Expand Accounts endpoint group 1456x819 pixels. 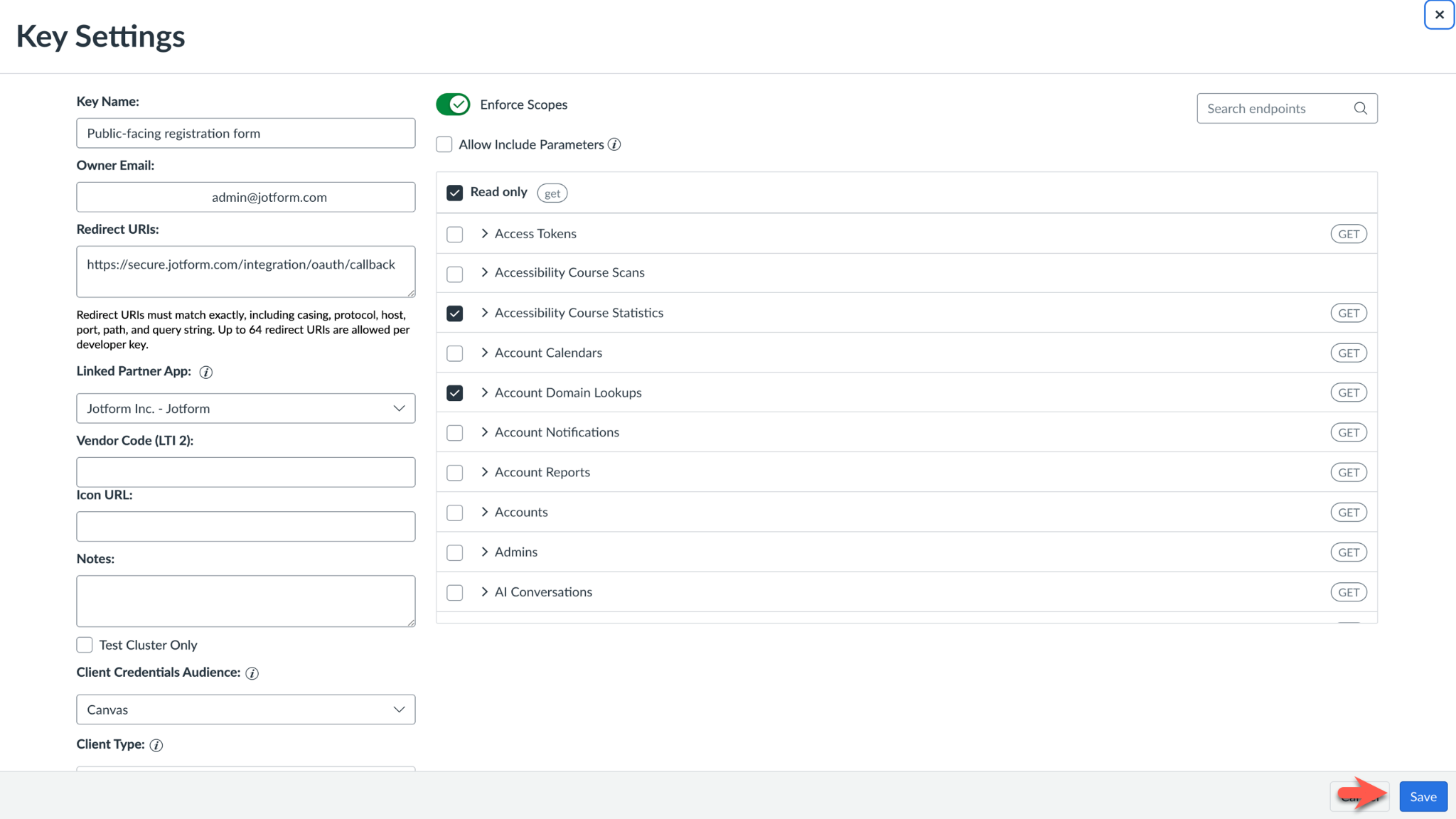[485, 512]
